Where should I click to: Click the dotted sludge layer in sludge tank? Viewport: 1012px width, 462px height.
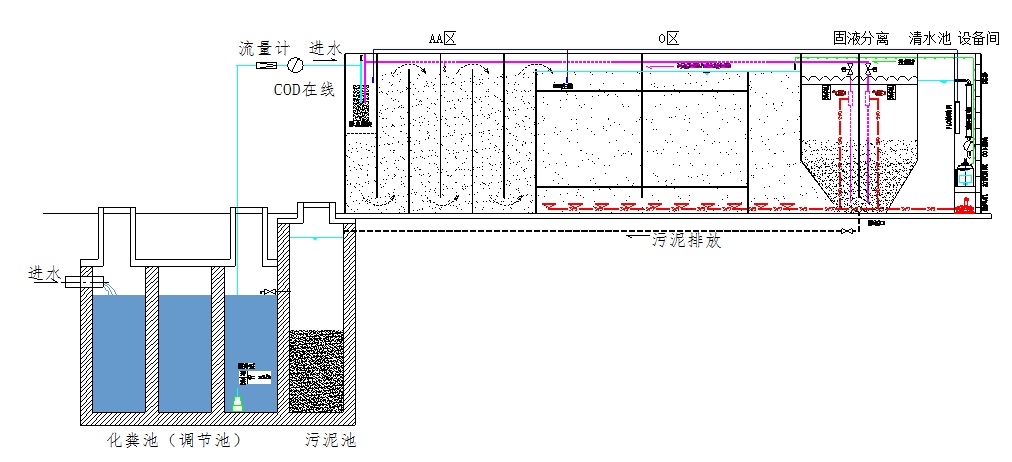(x=316, y=370)
